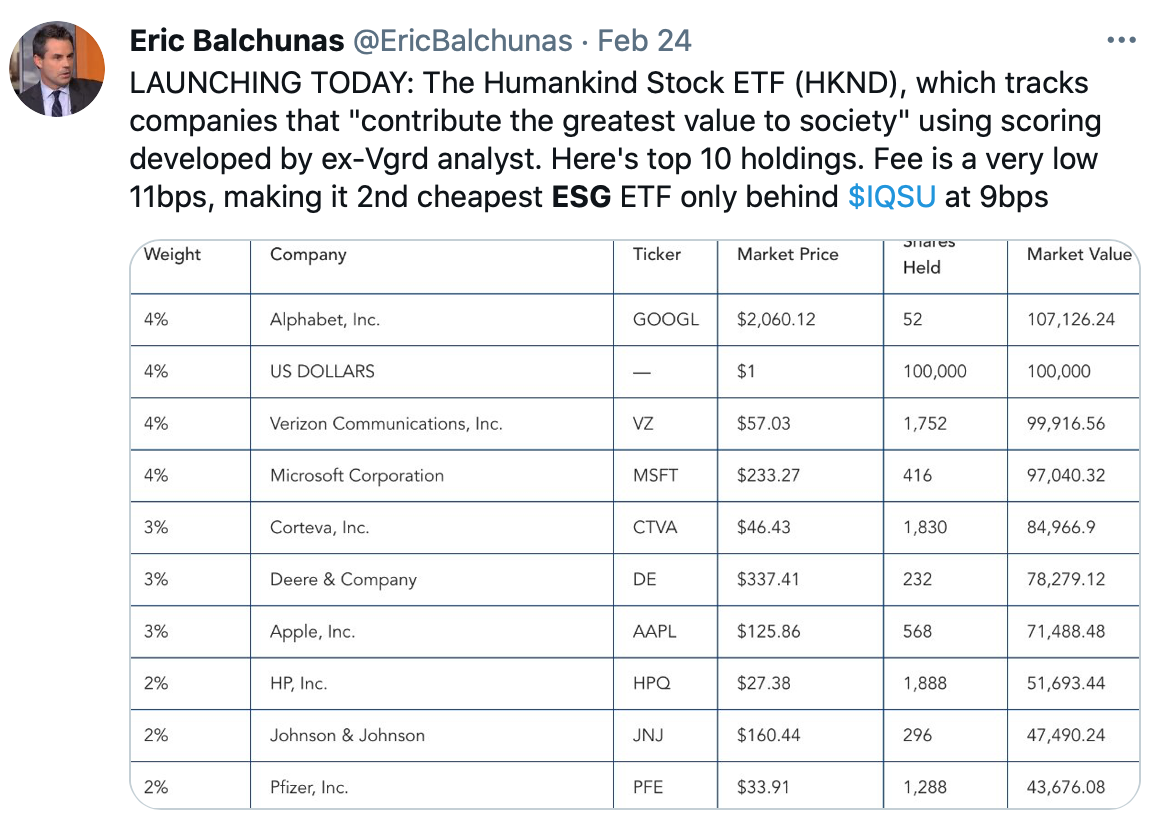Click the @EricBalchunas handle
The image size is (1164, 814).
[460, 41]
